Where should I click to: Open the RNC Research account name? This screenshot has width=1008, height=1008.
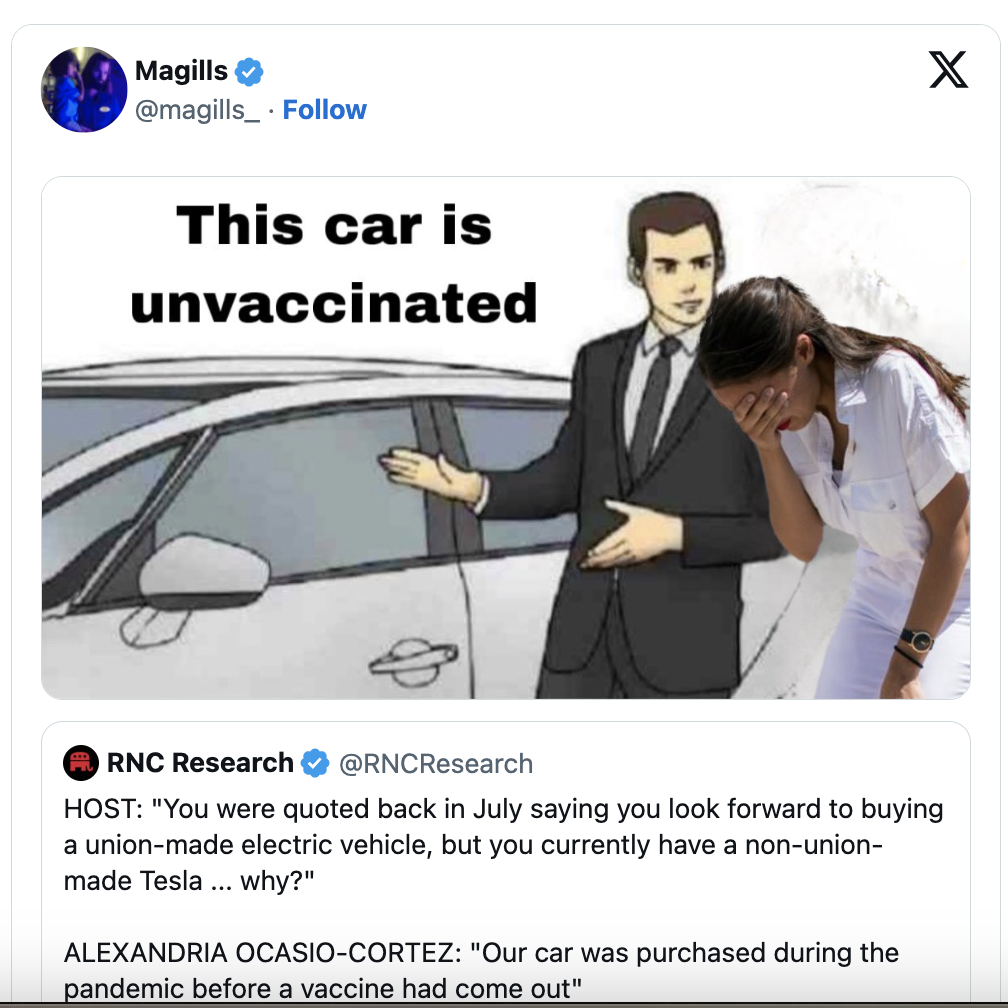click(x=200, y=763)
